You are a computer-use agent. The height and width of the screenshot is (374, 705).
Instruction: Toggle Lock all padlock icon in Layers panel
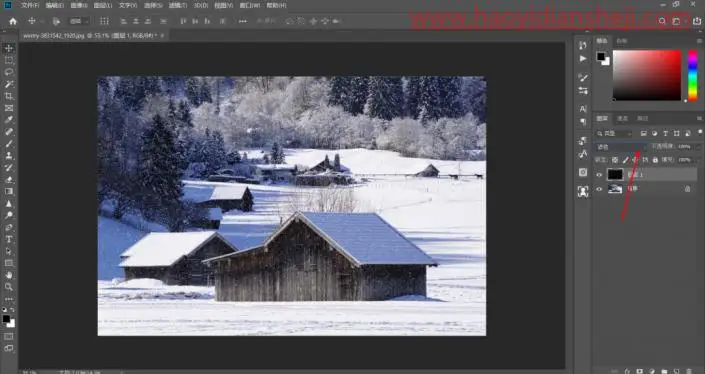click(x=656, y=160)
